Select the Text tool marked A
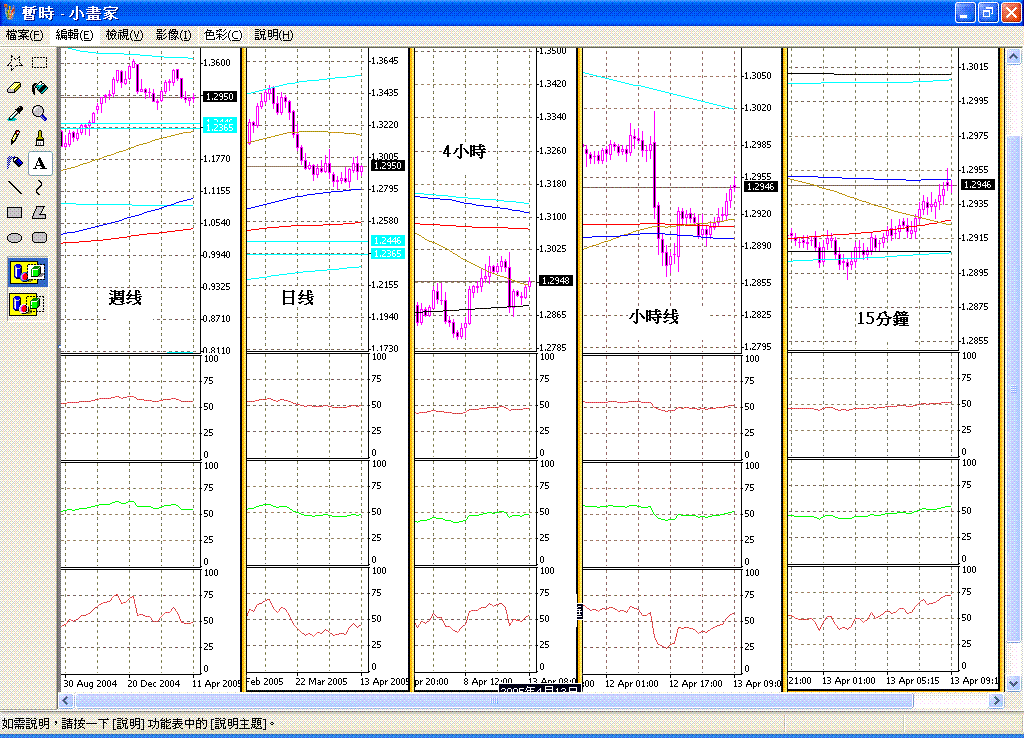Viewport: 1024px width, 738px height. click(40, 163)
